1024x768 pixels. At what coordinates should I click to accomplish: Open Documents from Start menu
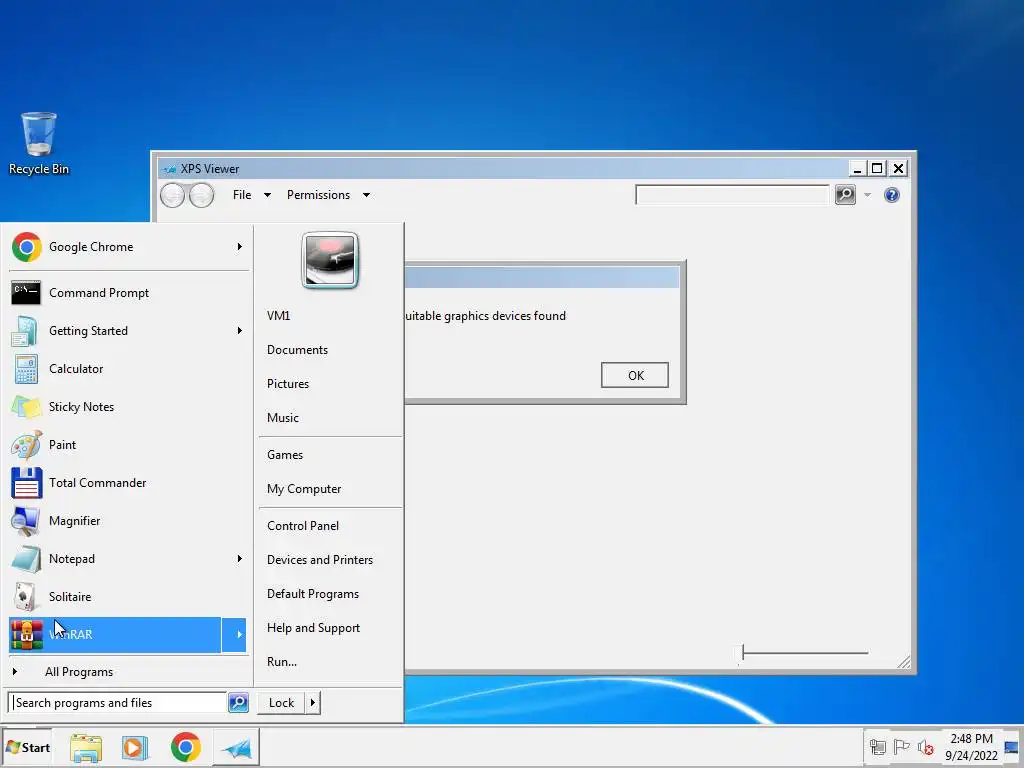click(297, 350)
